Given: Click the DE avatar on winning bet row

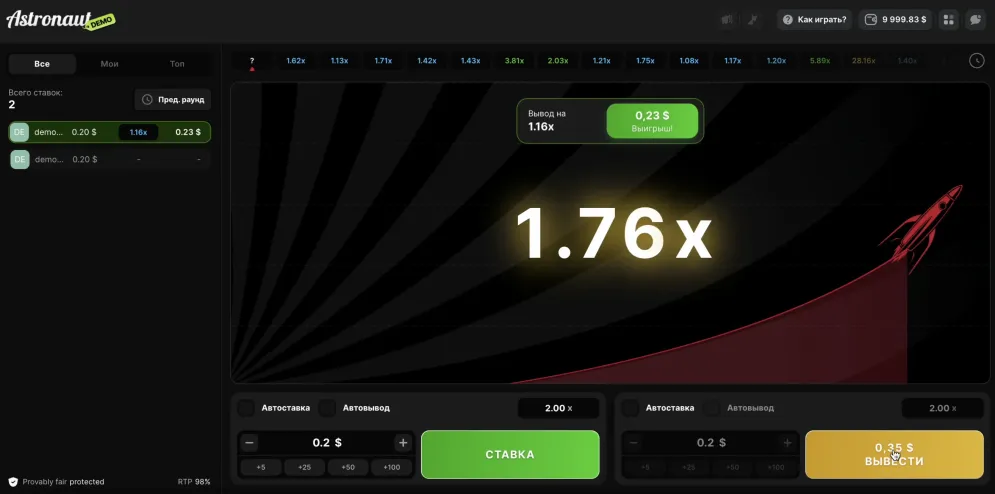Looking at the screenshot, I should pos(20,132).
